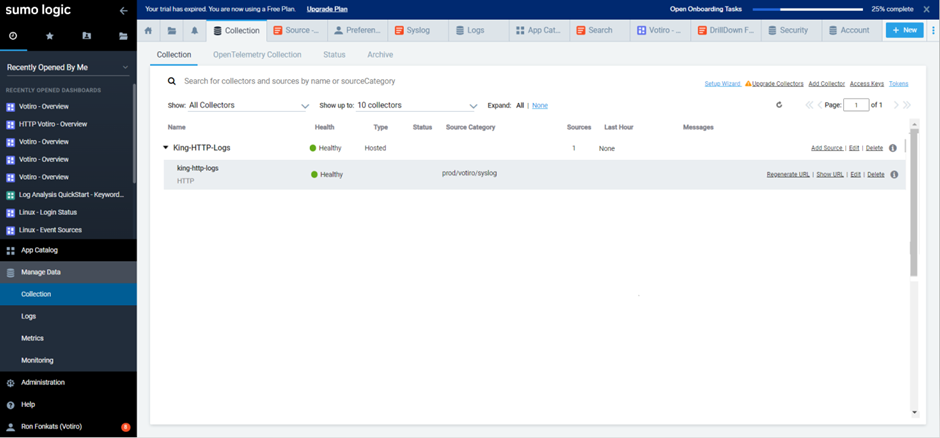Collapse the sidebar with the back arrow
Viewport: 940px width, 438px height.
click(x=123, y=10)
